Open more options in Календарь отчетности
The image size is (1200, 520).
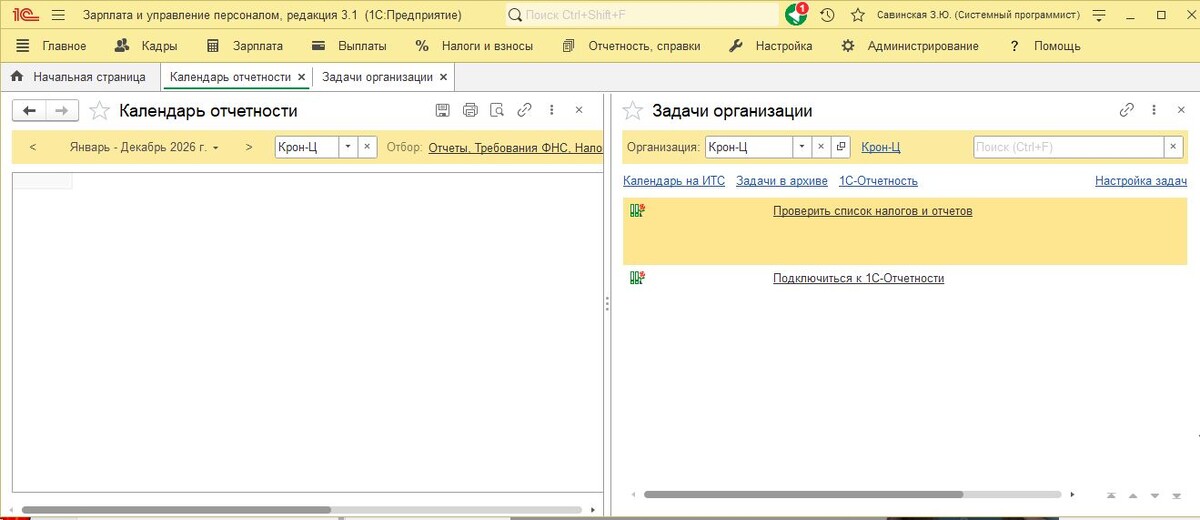551,111
